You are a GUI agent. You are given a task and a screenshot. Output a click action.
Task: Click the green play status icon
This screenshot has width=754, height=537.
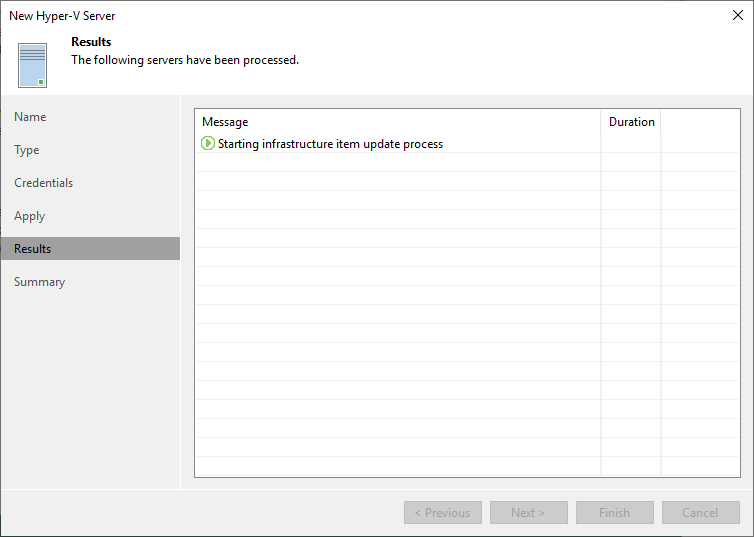pyautogui.click(x=208, y=143)
